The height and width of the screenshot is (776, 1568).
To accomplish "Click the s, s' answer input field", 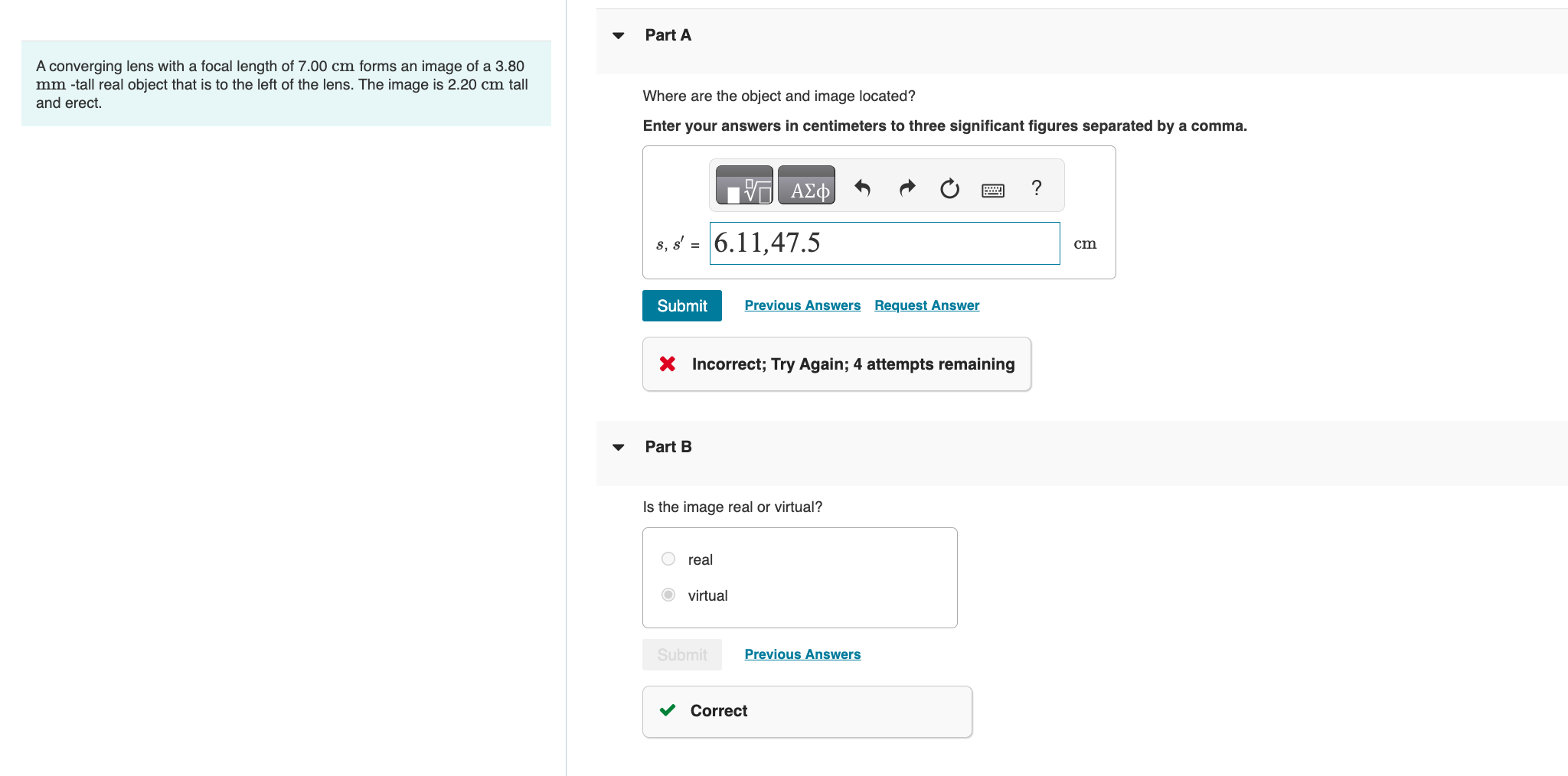I will click(884, 243).
